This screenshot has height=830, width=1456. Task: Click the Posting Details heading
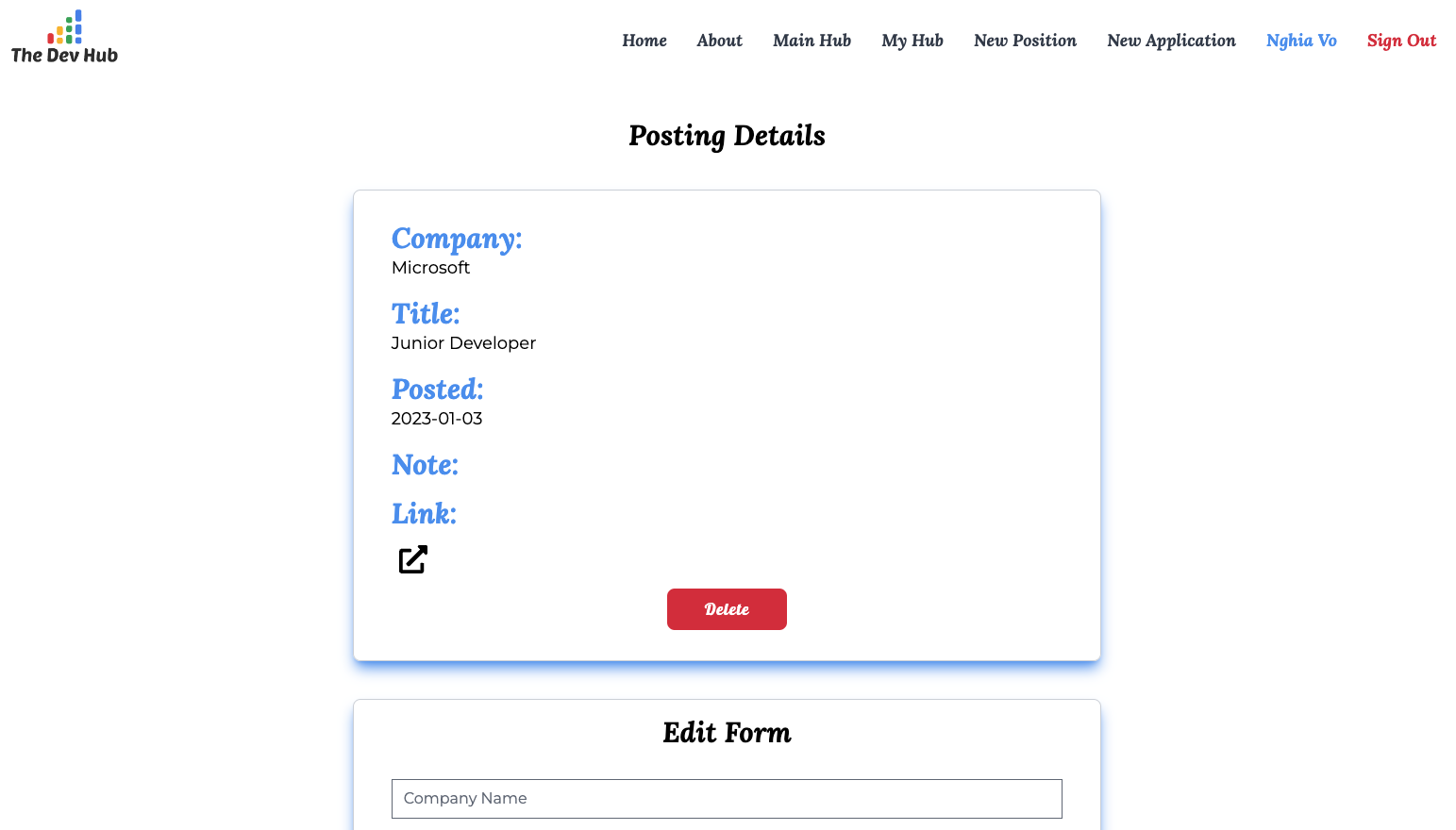(x=727, y=135)
